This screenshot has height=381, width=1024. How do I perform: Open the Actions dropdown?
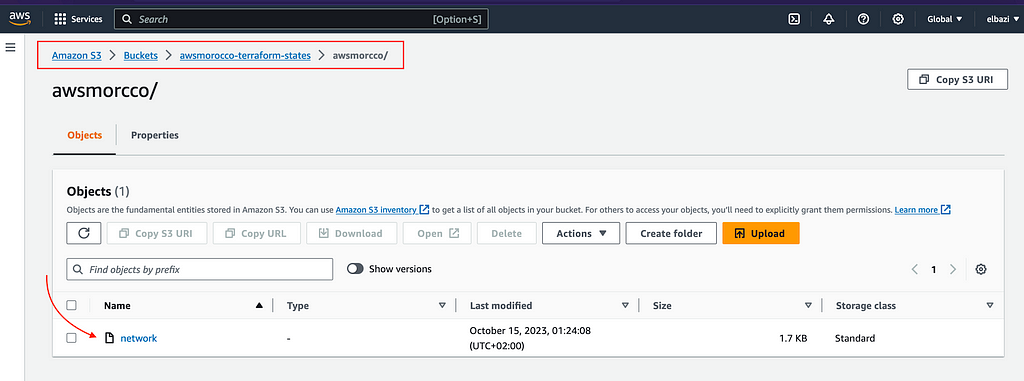point(581,233)
